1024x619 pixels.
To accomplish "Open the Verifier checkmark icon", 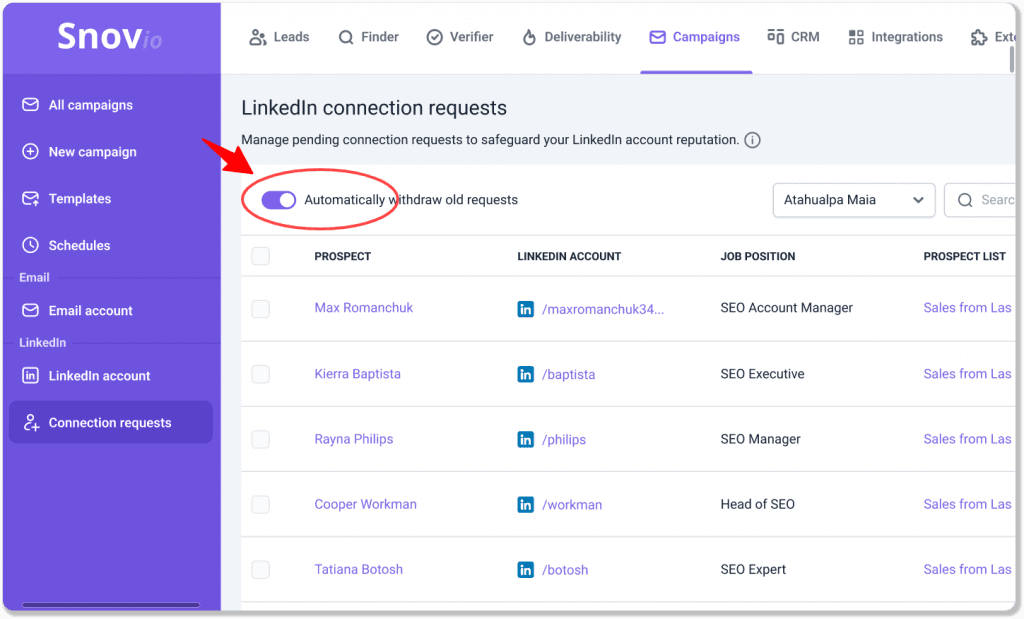I will [x=433, y=36].
